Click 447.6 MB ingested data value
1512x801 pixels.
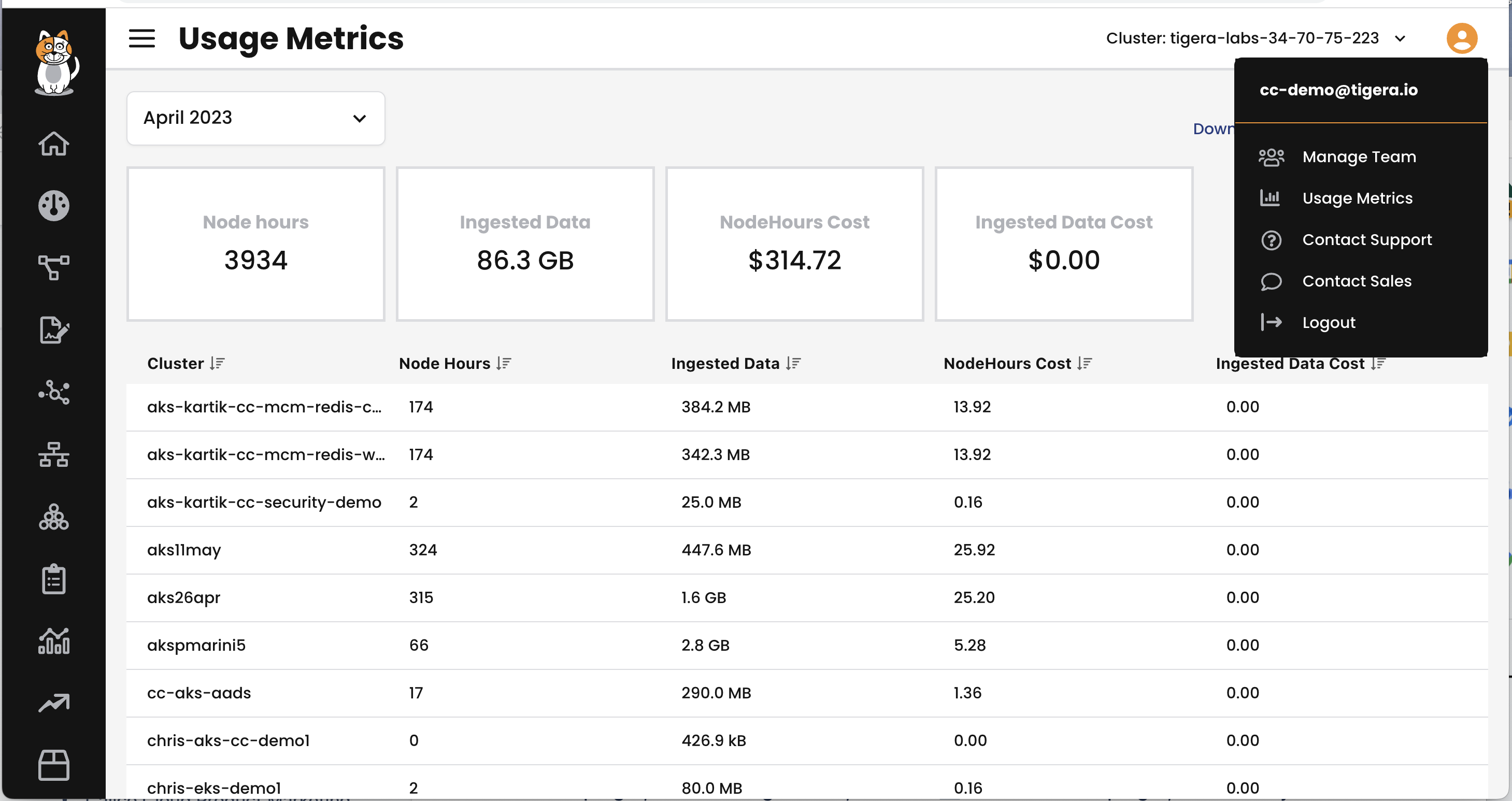coord(716,550)
